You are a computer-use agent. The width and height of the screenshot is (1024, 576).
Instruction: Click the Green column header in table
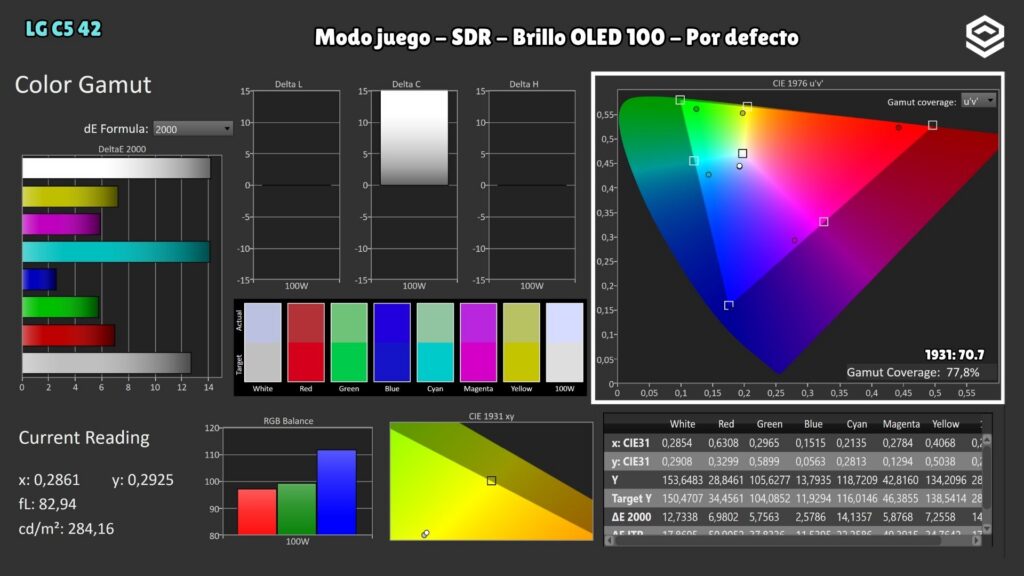[769, 424]
